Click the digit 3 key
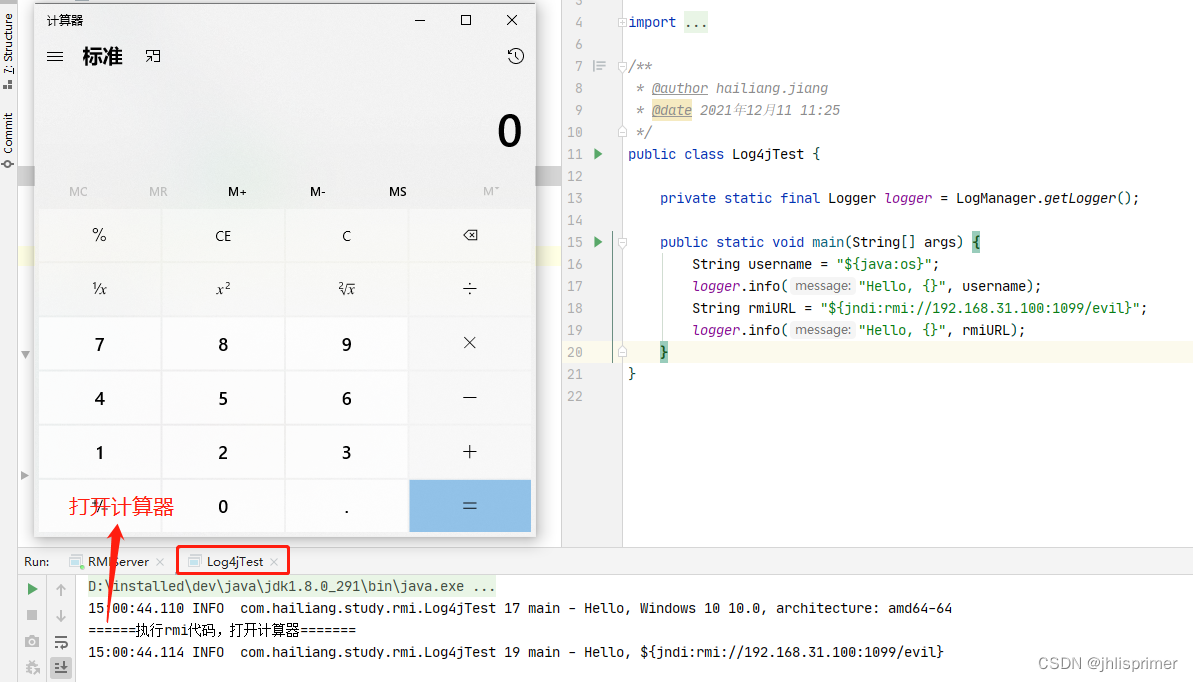Screen dimensions: 1193x682 pyautogui.click(x=346, y=452)
